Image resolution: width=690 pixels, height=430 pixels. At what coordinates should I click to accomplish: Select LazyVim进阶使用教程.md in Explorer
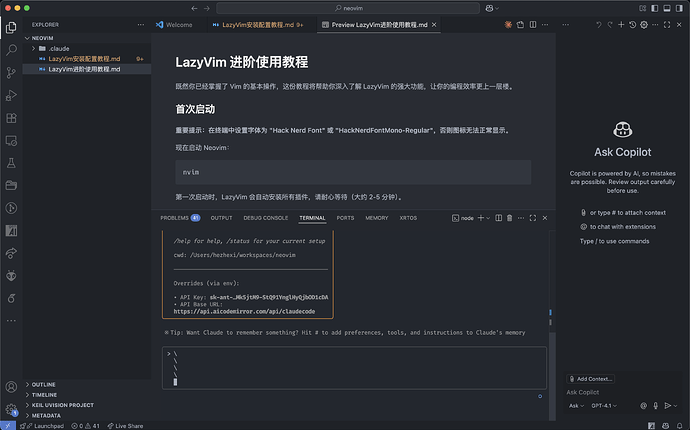pos(87,69)
